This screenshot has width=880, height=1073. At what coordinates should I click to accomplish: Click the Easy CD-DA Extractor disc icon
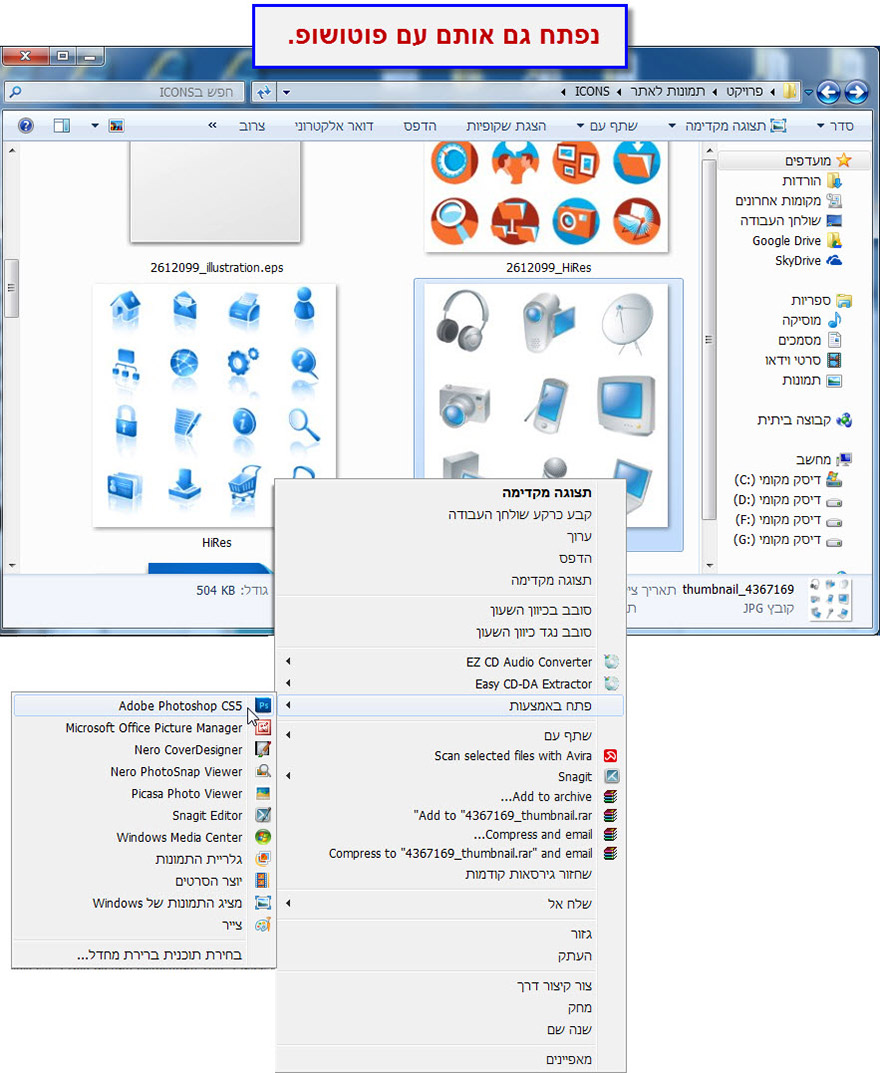(x=611, y=683)
